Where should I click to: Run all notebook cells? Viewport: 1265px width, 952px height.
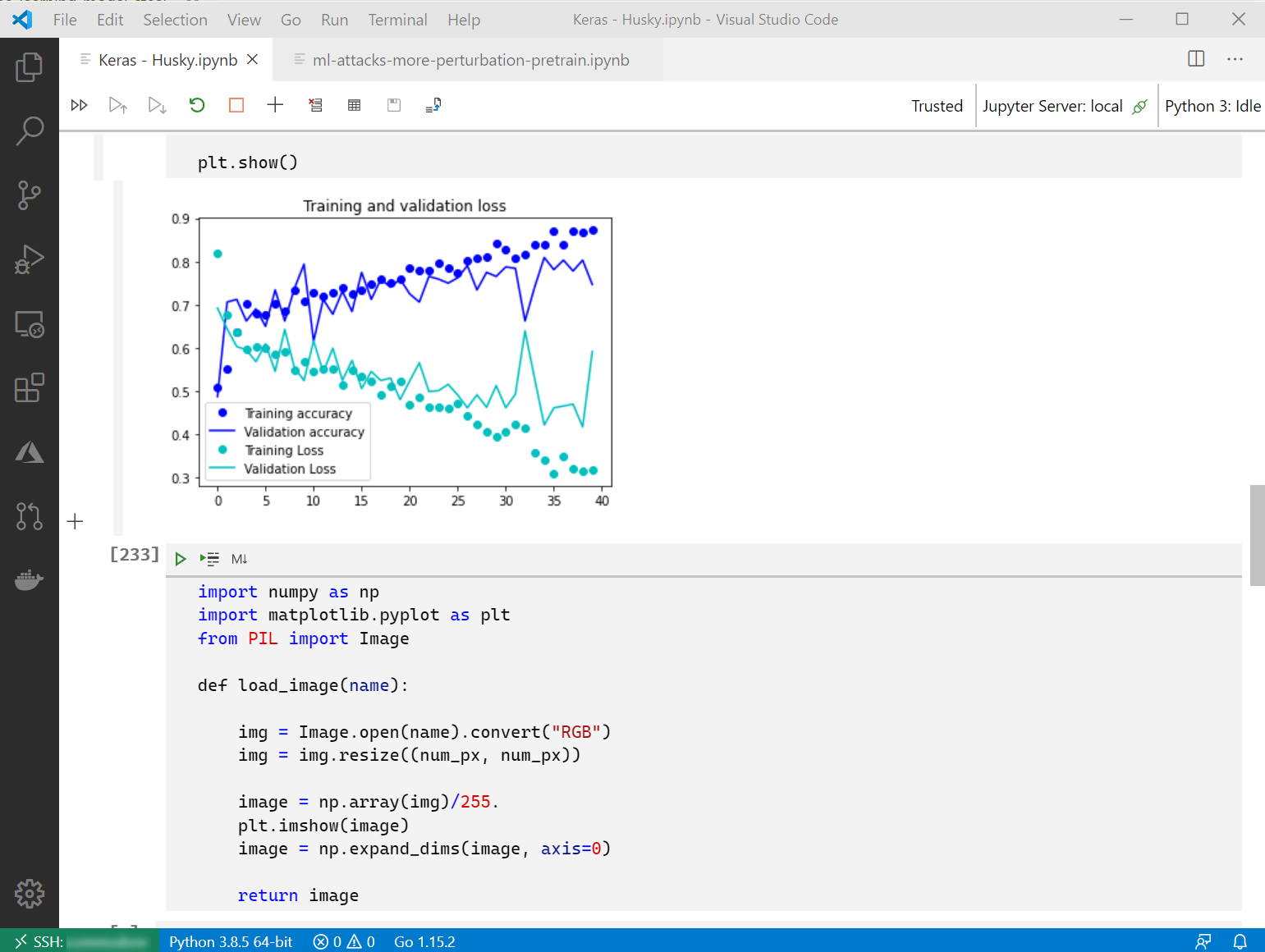(79, 105)
